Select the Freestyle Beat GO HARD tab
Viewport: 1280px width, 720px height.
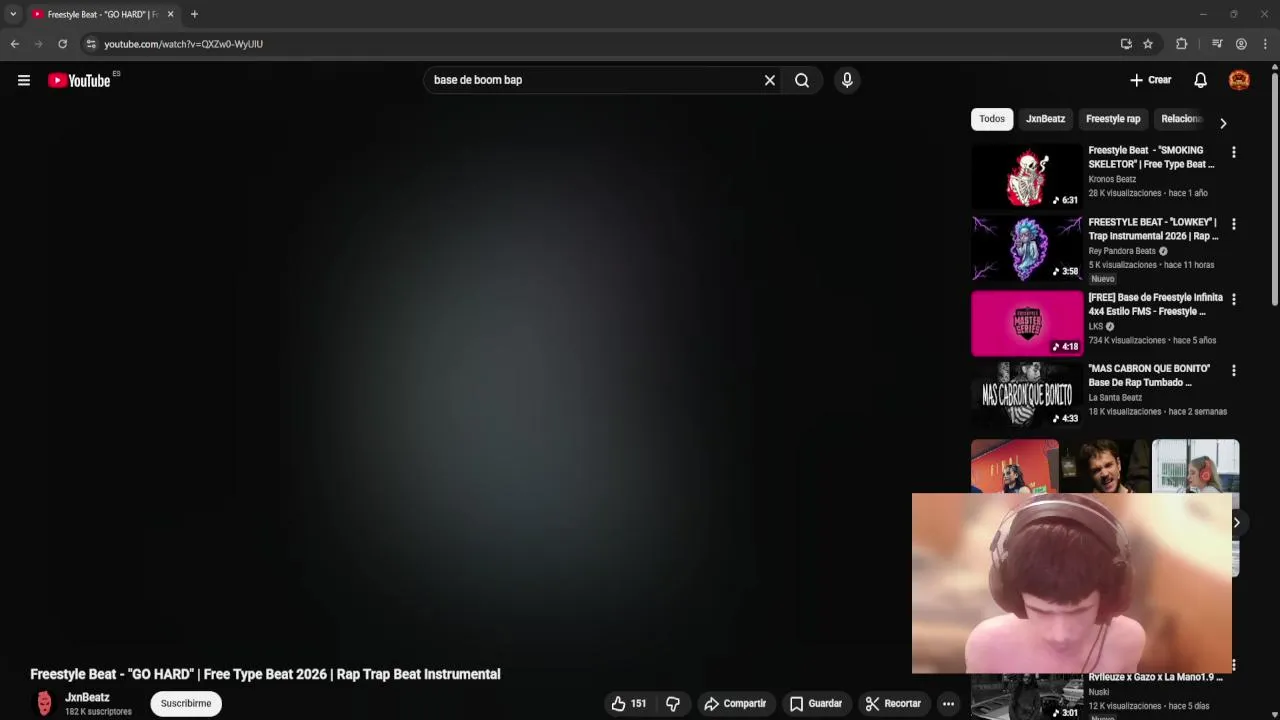coord(103,14)
